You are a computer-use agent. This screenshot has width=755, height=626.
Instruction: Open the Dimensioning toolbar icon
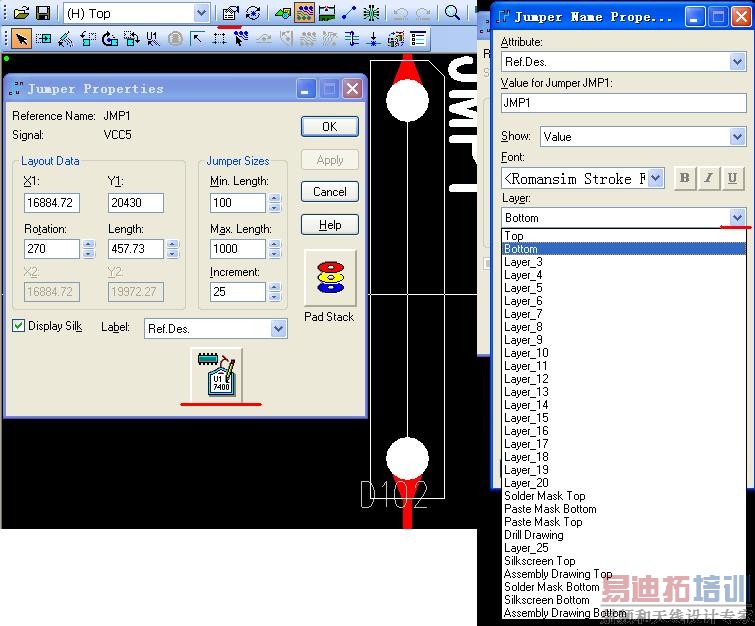[327, 13]
